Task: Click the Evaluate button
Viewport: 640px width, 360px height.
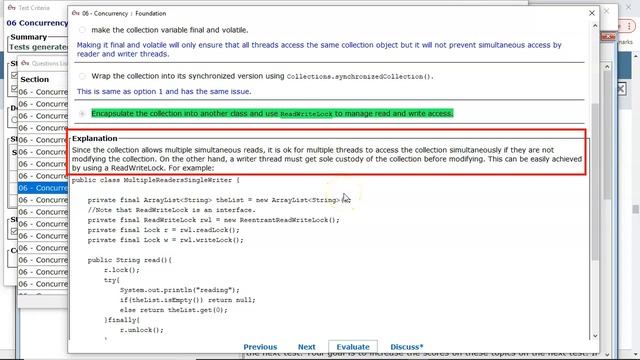Action: (x=353, y=347)
